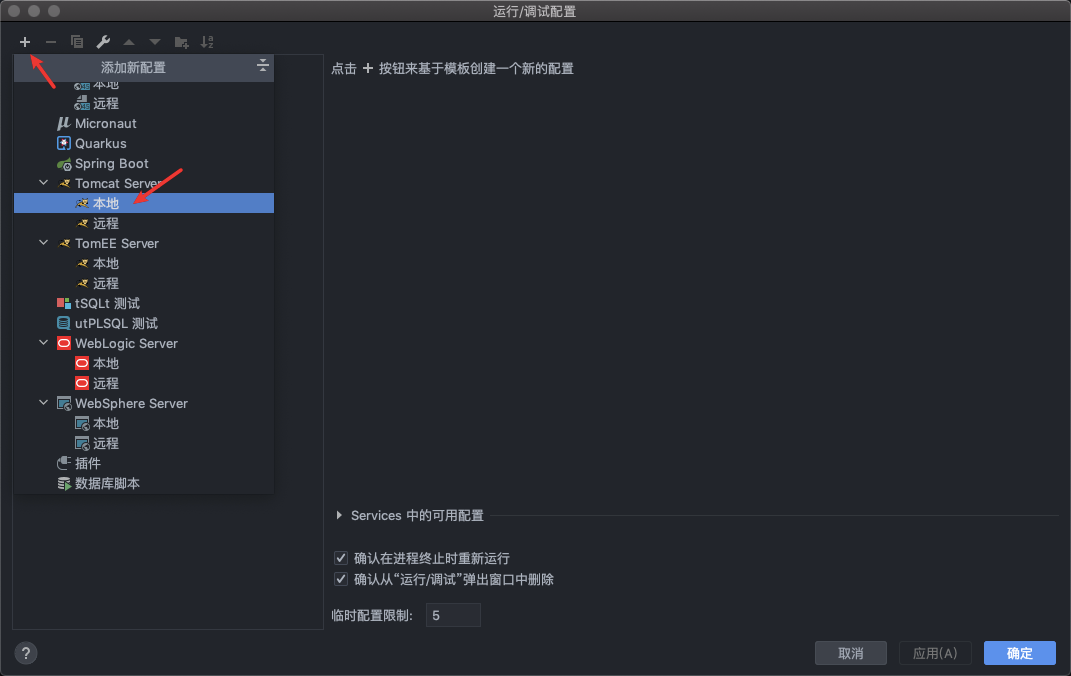Screen dimensions: 1071x676
Task: Select 远程 item above Micronaut
Action: (x=143, y=103)
